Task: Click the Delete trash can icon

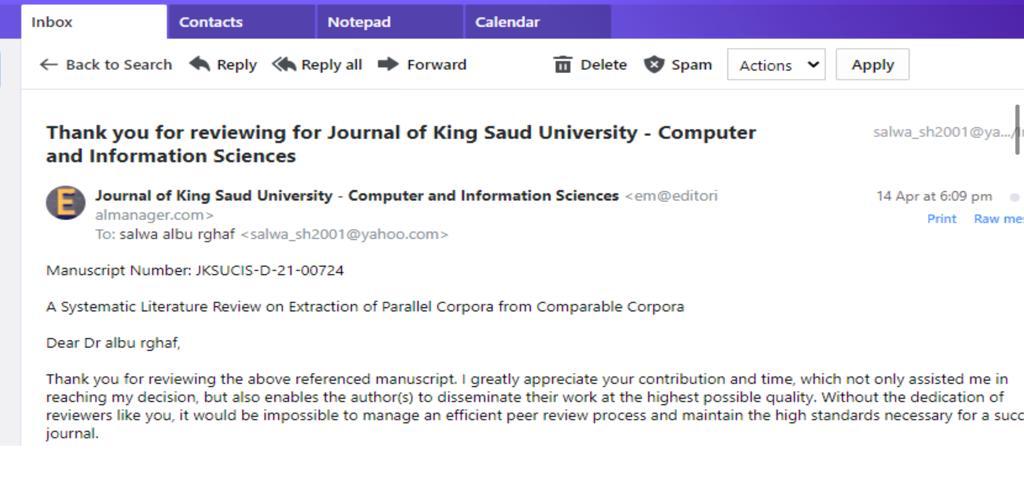Action: [x=563, y=65]
